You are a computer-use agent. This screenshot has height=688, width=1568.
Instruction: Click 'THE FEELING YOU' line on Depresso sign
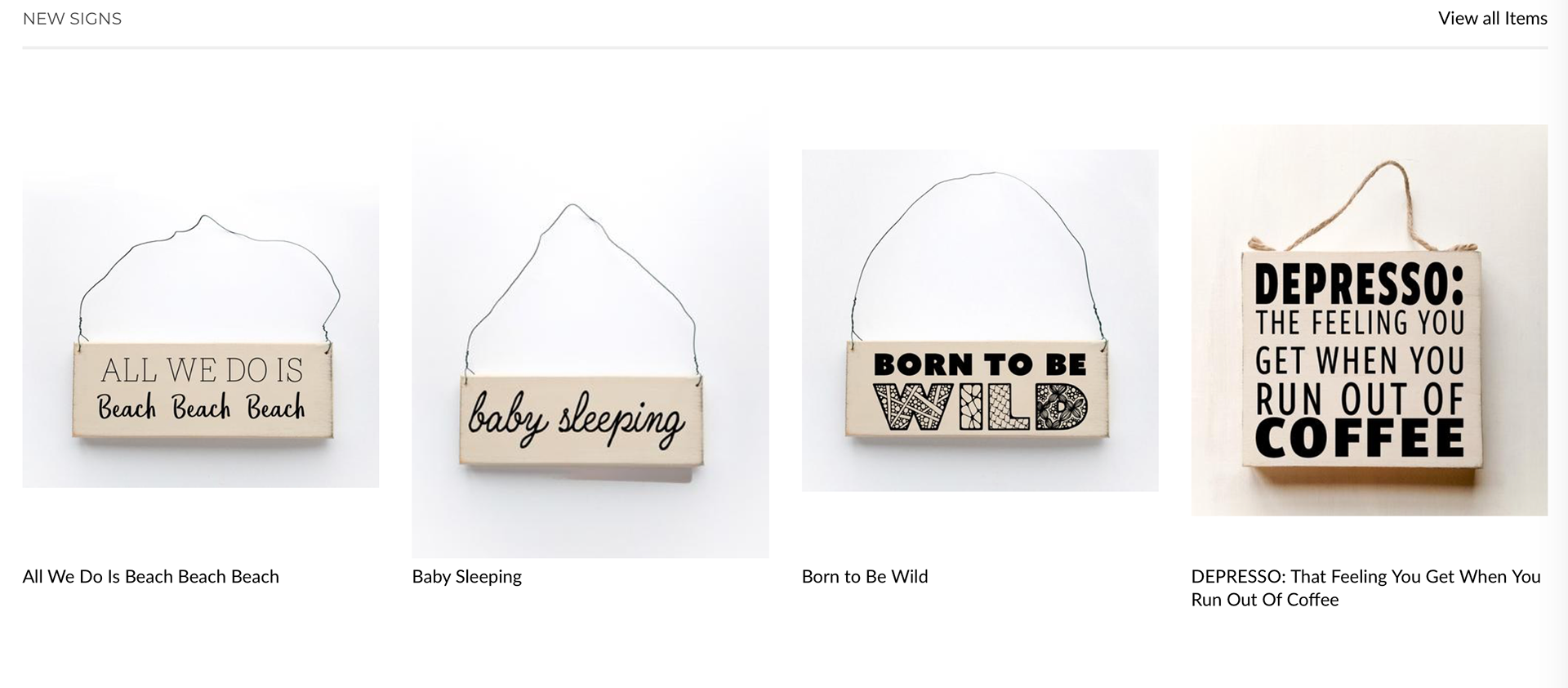pos(1360,323)
